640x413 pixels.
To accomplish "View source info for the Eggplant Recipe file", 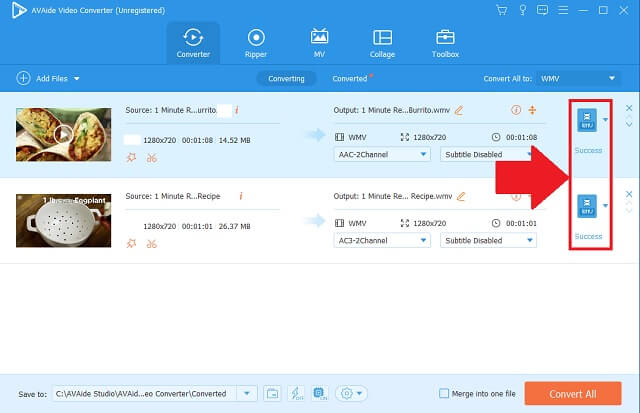I will (241, 196).
